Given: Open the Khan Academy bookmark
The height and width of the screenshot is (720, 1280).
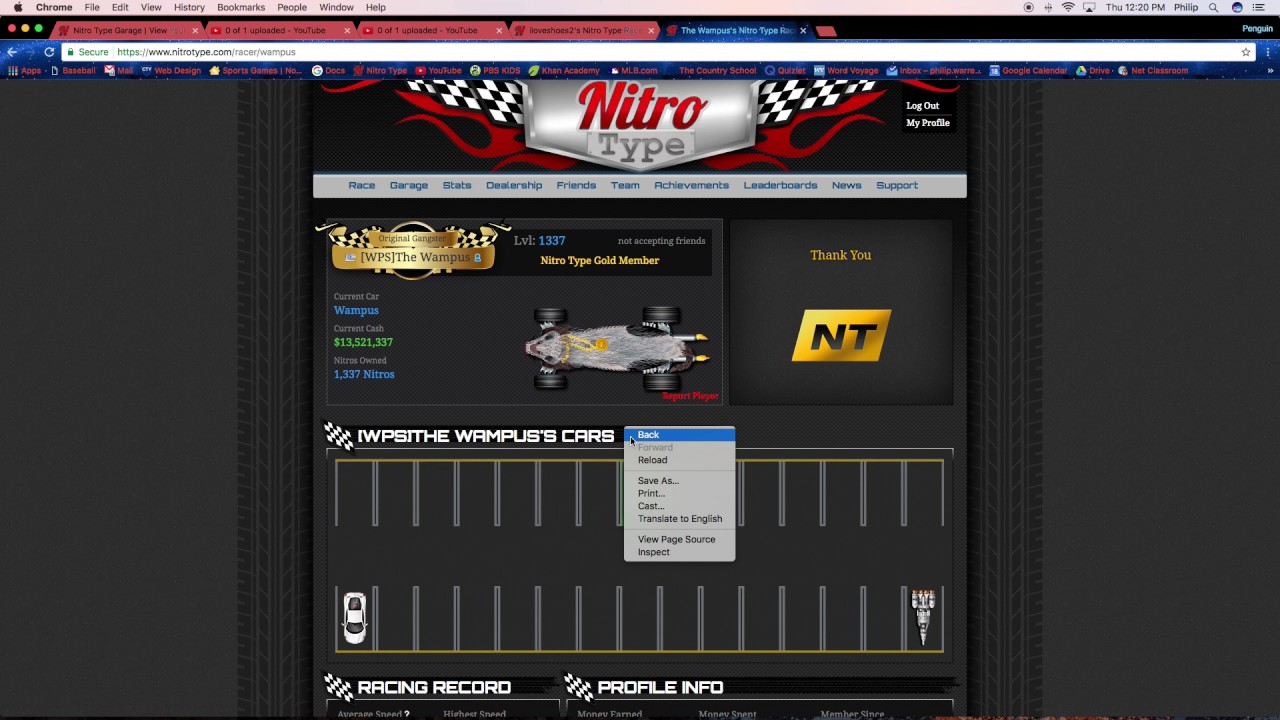Looking at the screenshot, I should click(564, 71).
